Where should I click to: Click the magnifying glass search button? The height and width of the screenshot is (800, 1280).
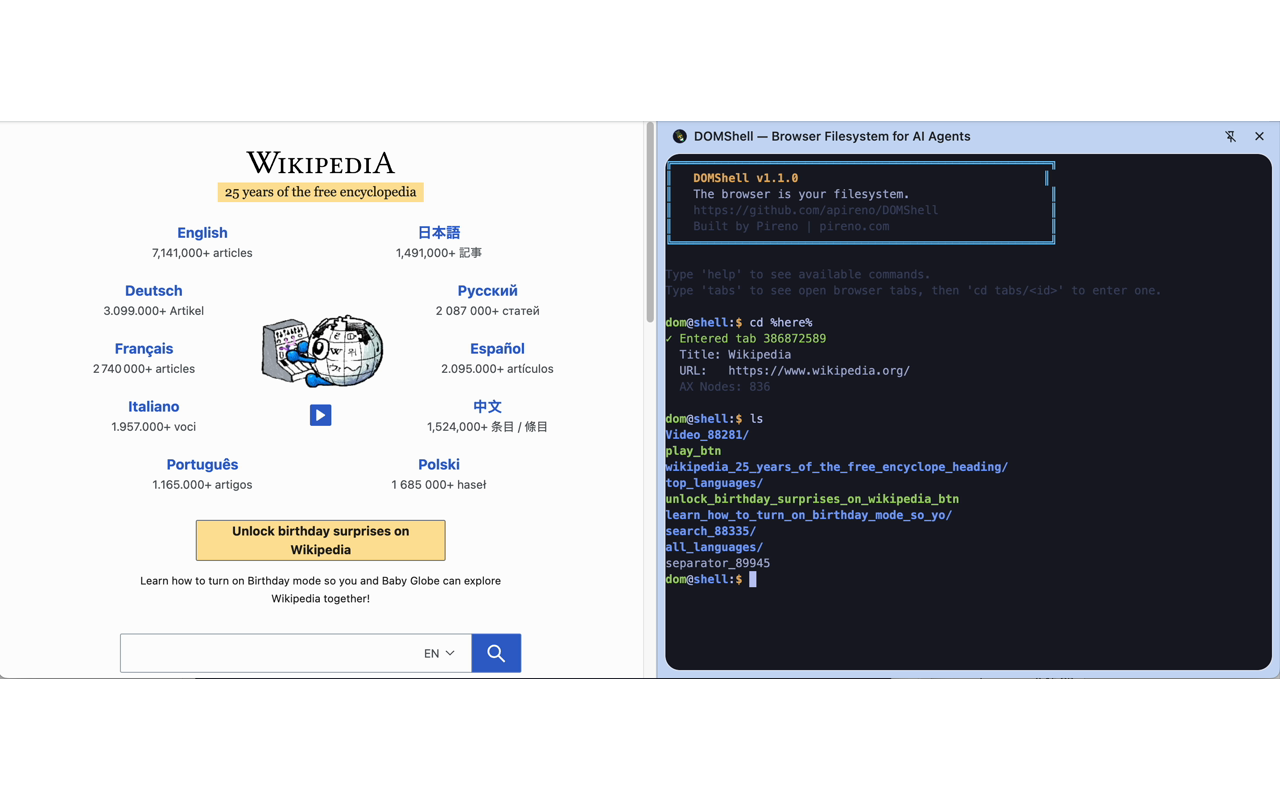coord(496,653)
